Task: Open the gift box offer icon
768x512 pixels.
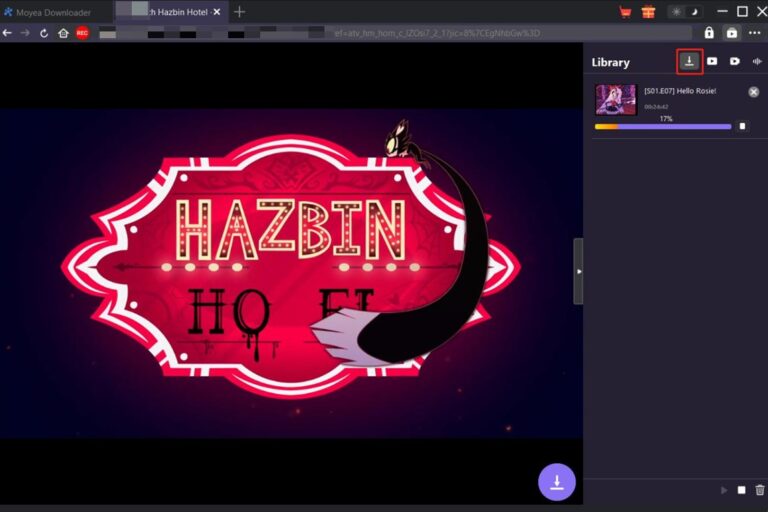Action: (x=648, y=12)
